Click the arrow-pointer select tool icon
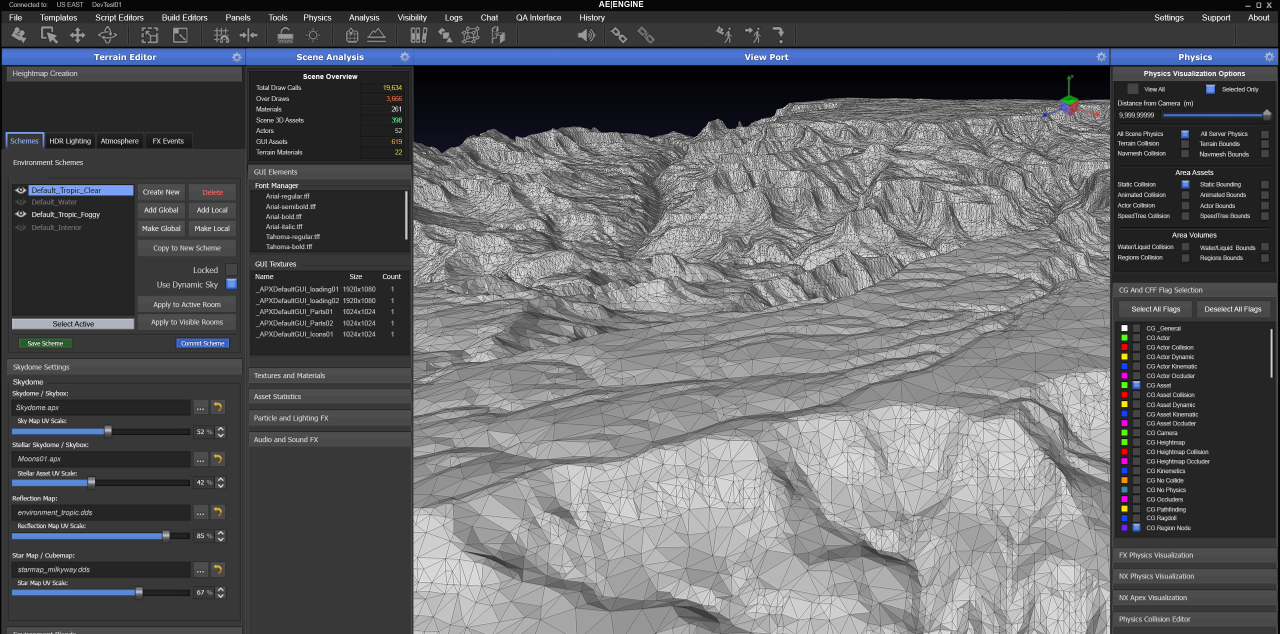 [x=48, y=35]
